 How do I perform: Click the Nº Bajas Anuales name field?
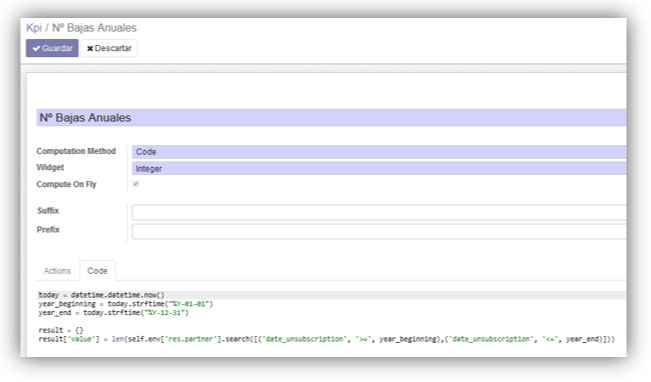[331, 118]
